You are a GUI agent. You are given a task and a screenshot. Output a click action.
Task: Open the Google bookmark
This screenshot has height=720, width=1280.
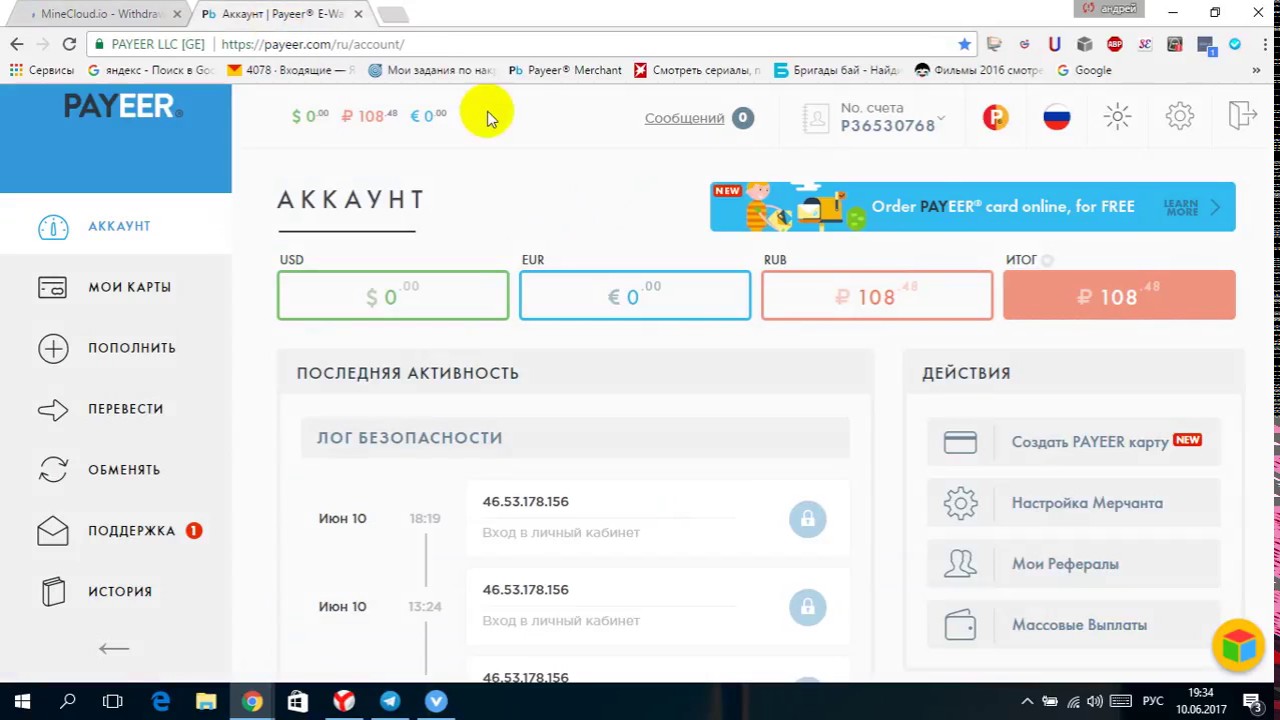[1084, 70]
